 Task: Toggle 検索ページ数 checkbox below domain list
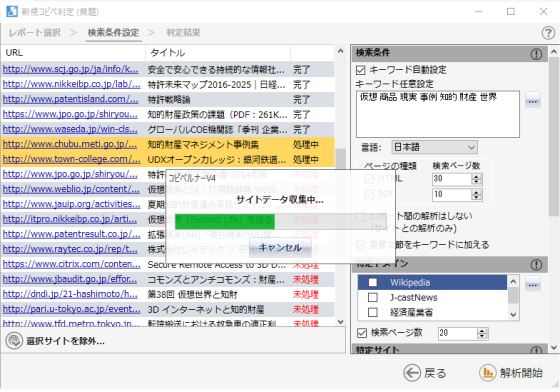tap(362, 333)
